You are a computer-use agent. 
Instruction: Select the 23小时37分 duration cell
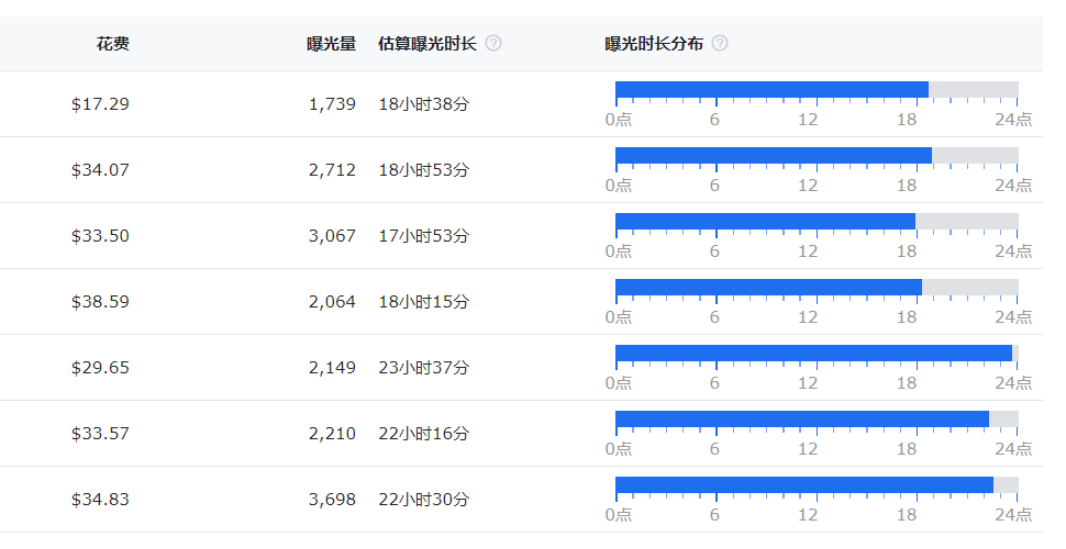(424, 368)
